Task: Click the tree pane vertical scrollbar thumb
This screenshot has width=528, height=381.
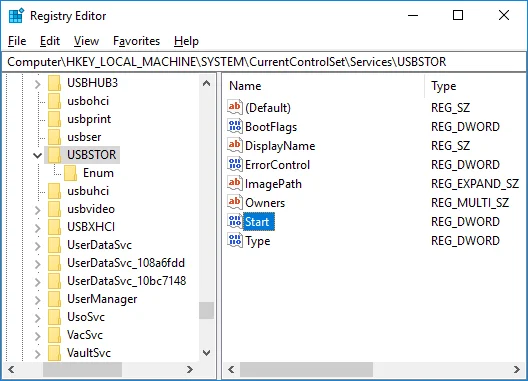Action: (206, 310)
